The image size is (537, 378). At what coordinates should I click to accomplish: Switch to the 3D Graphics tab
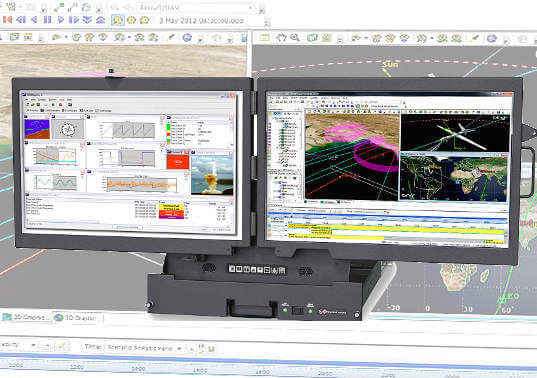tap(77, 318)
